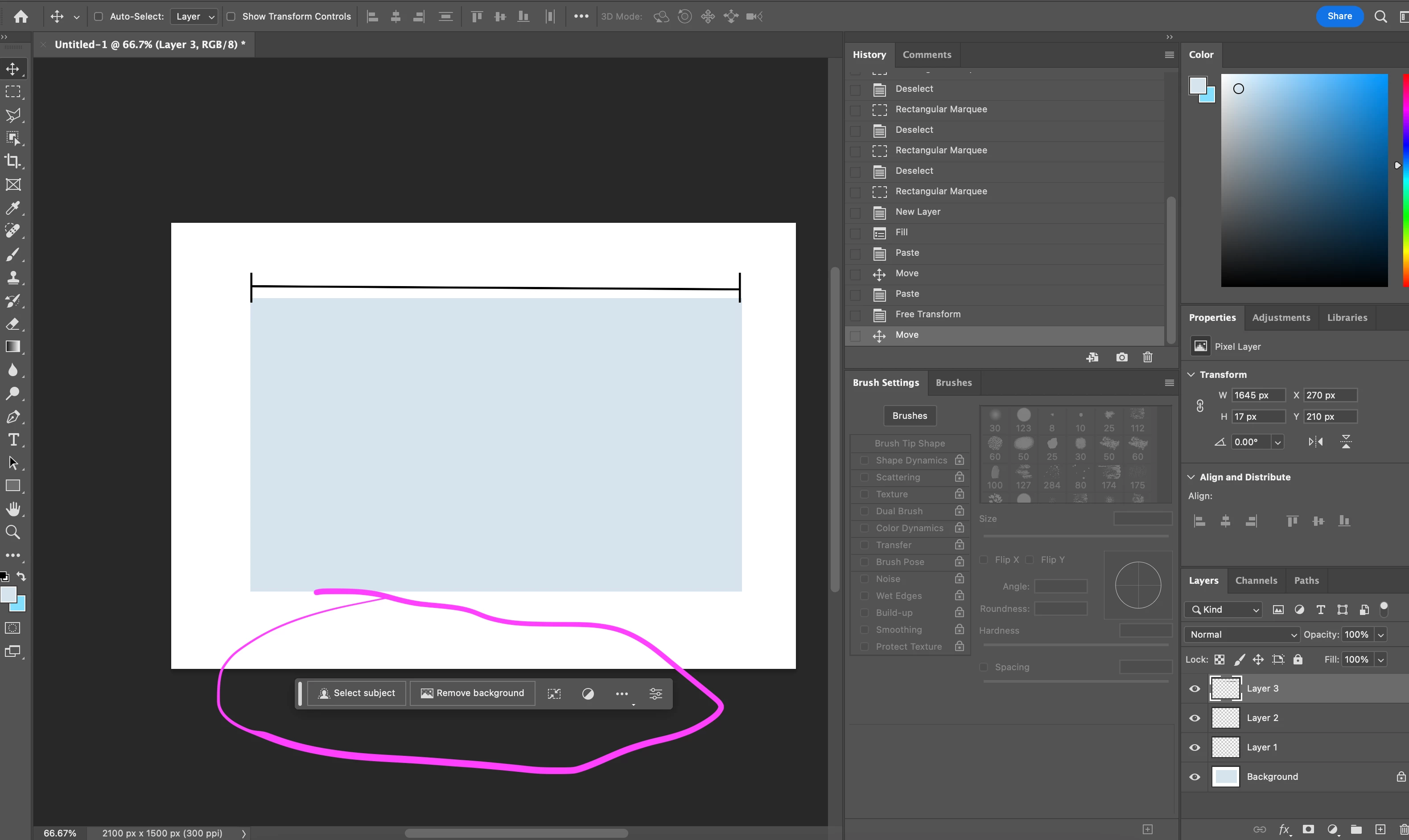This screenshot has width=1409, height=840.
Task: Select the Pen tool
Action: (x=12, y=417)
